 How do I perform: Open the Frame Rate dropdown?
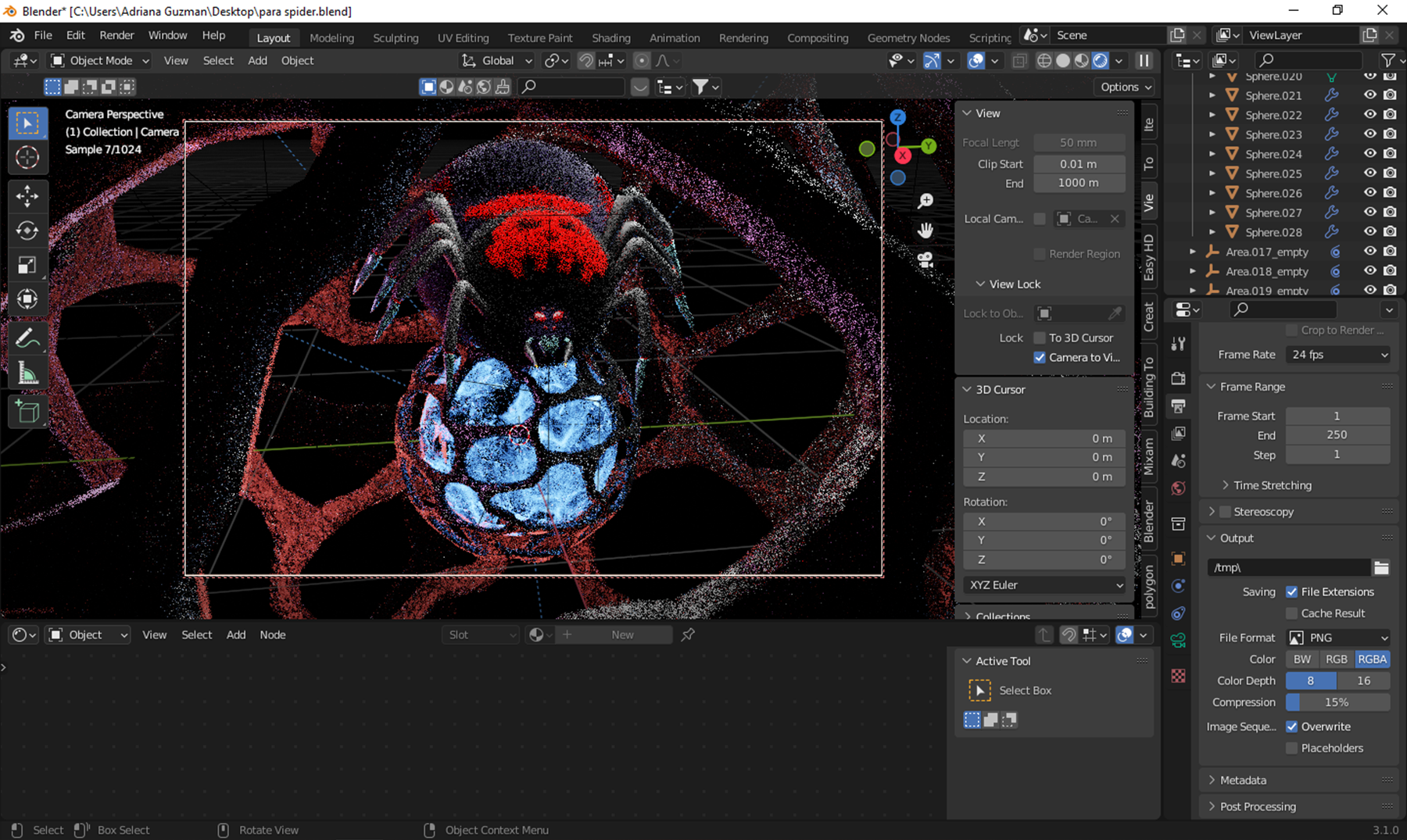[x=1338, y=355]
